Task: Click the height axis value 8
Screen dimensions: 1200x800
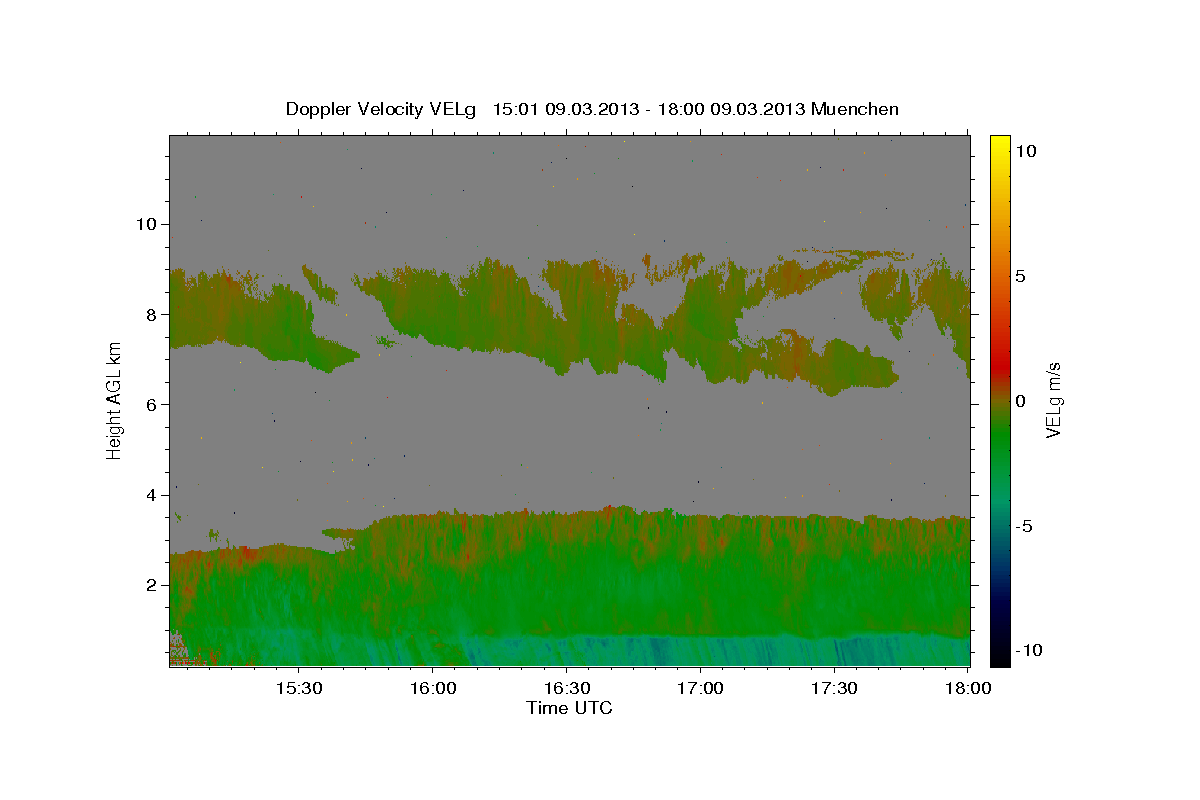Action: [149, 314]
